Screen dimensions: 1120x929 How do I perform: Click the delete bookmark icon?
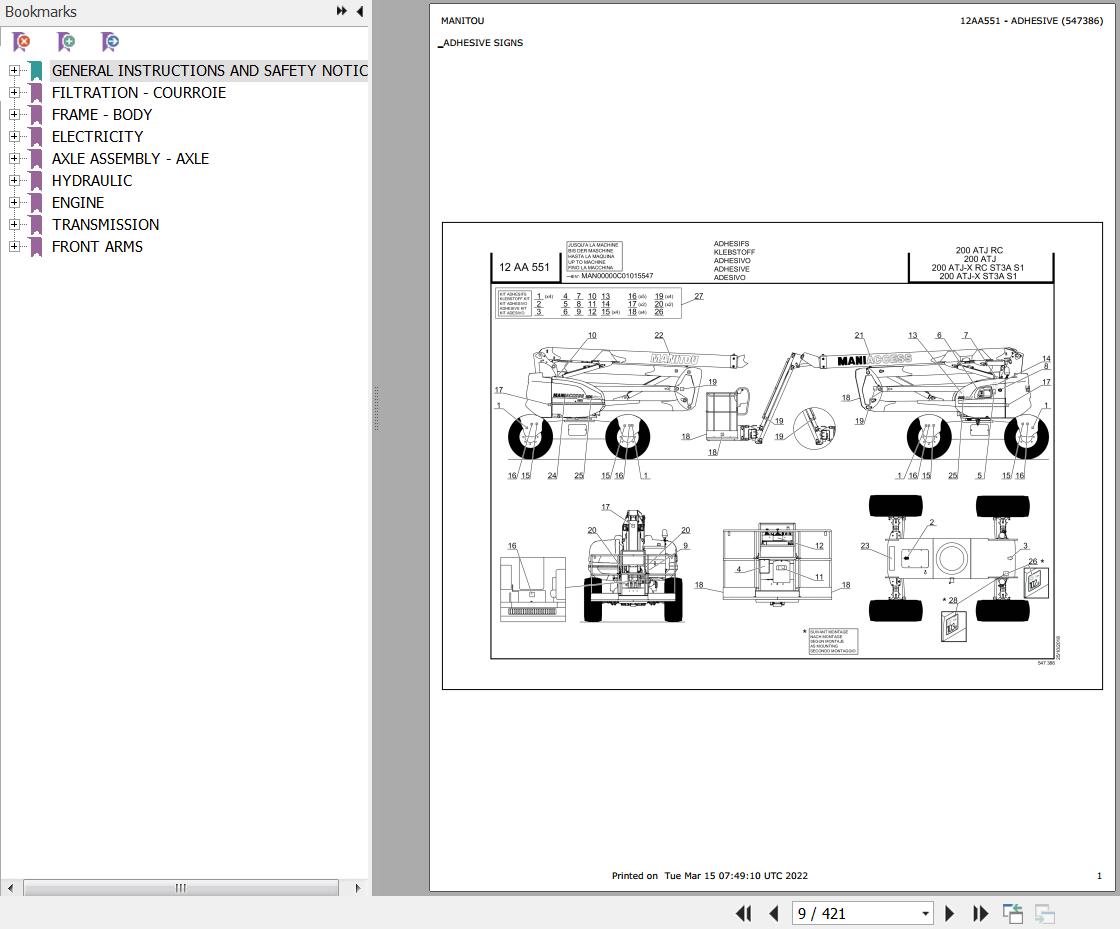21,42
